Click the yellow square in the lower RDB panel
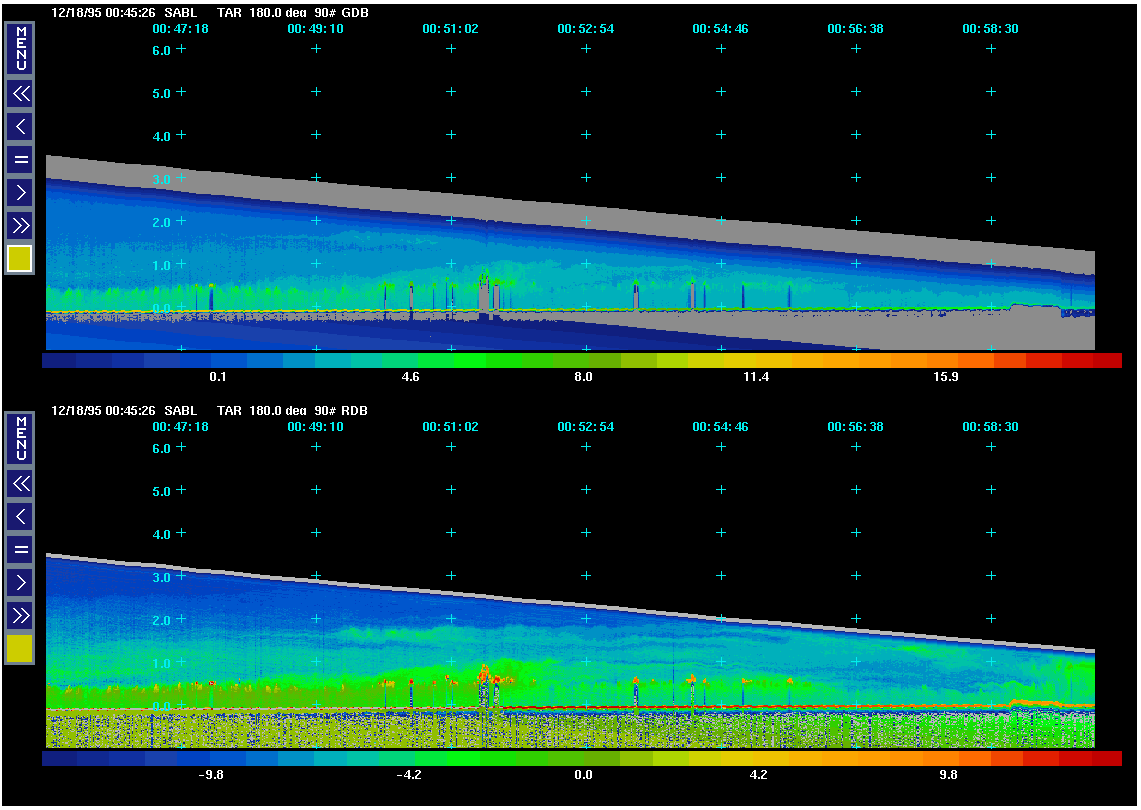This screenshot has width=1141, height=810. (20, 649)
